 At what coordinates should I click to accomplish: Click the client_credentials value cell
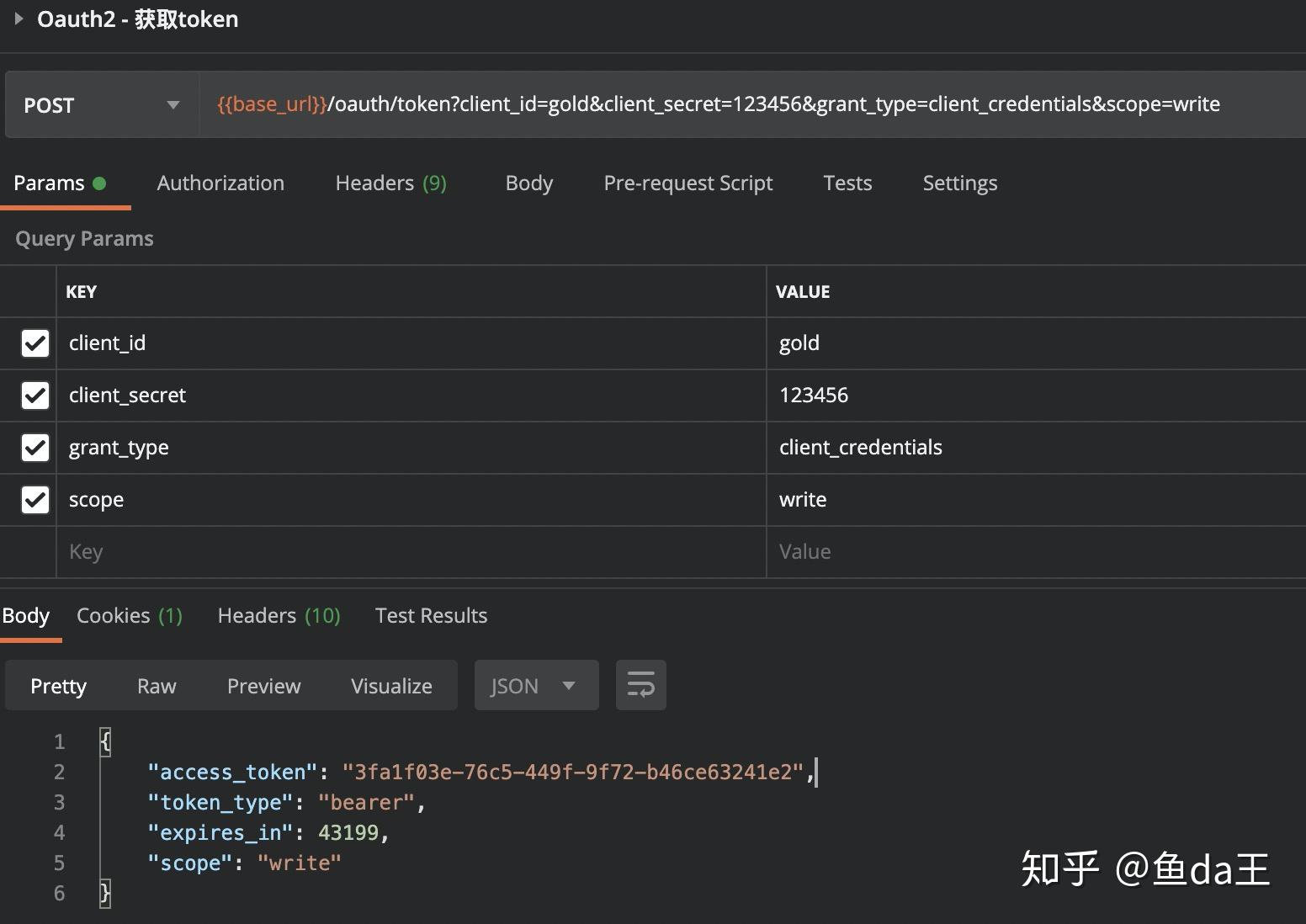(x=1037, y=448)
